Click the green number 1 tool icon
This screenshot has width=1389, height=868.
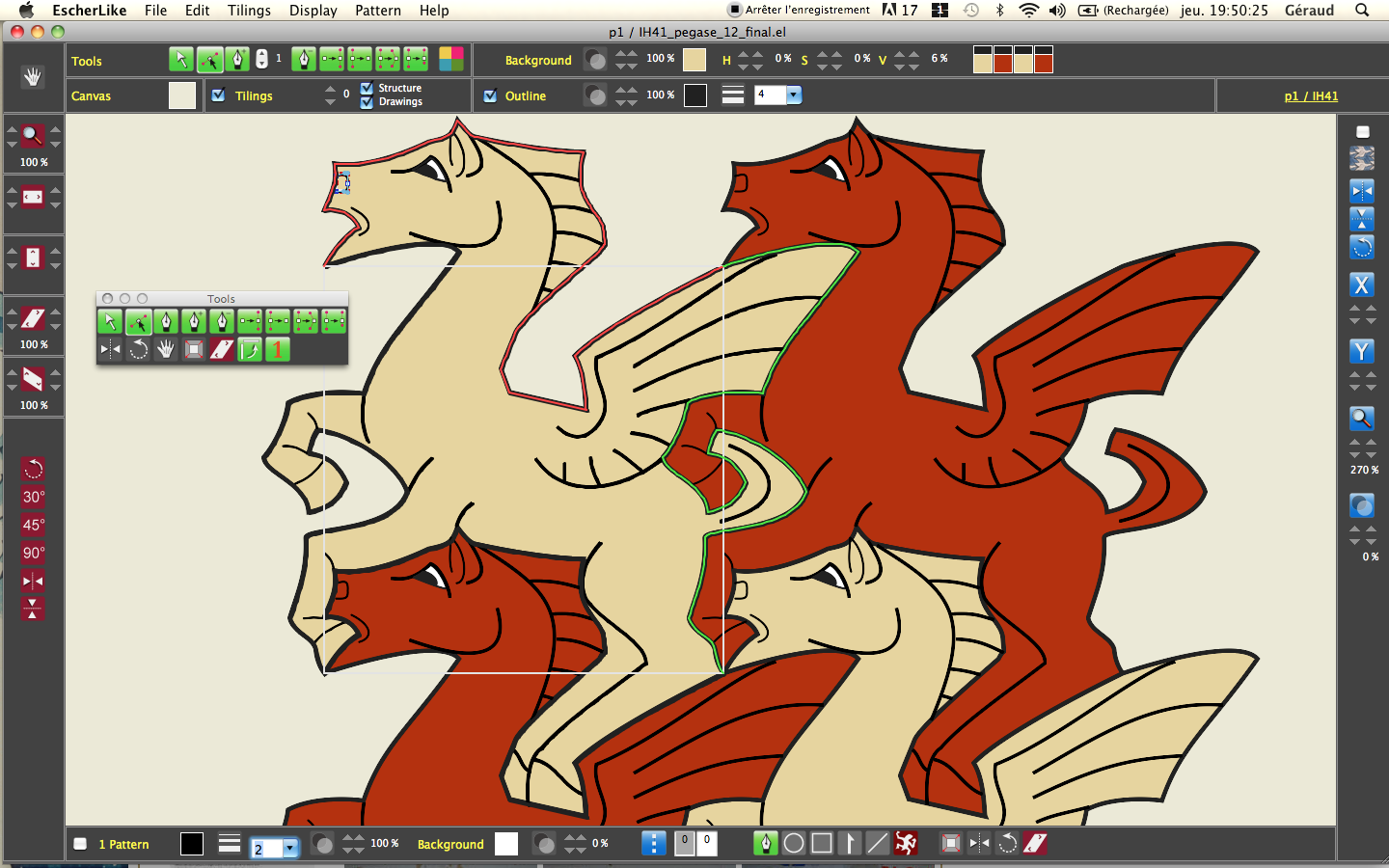click(278, 349)
